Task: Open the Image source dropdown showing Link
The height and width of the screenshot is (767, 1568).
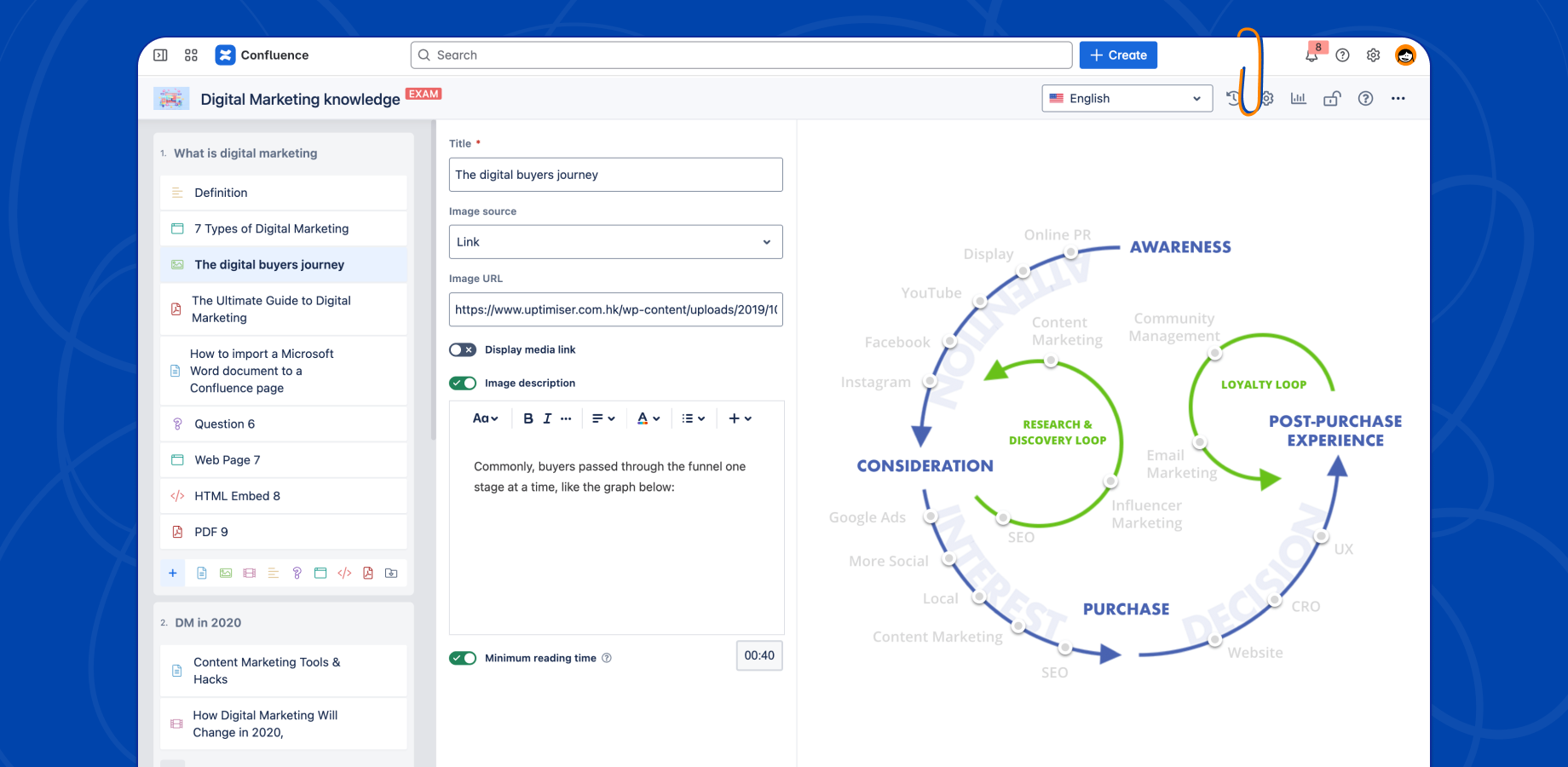Action: [x=615, y=242]
